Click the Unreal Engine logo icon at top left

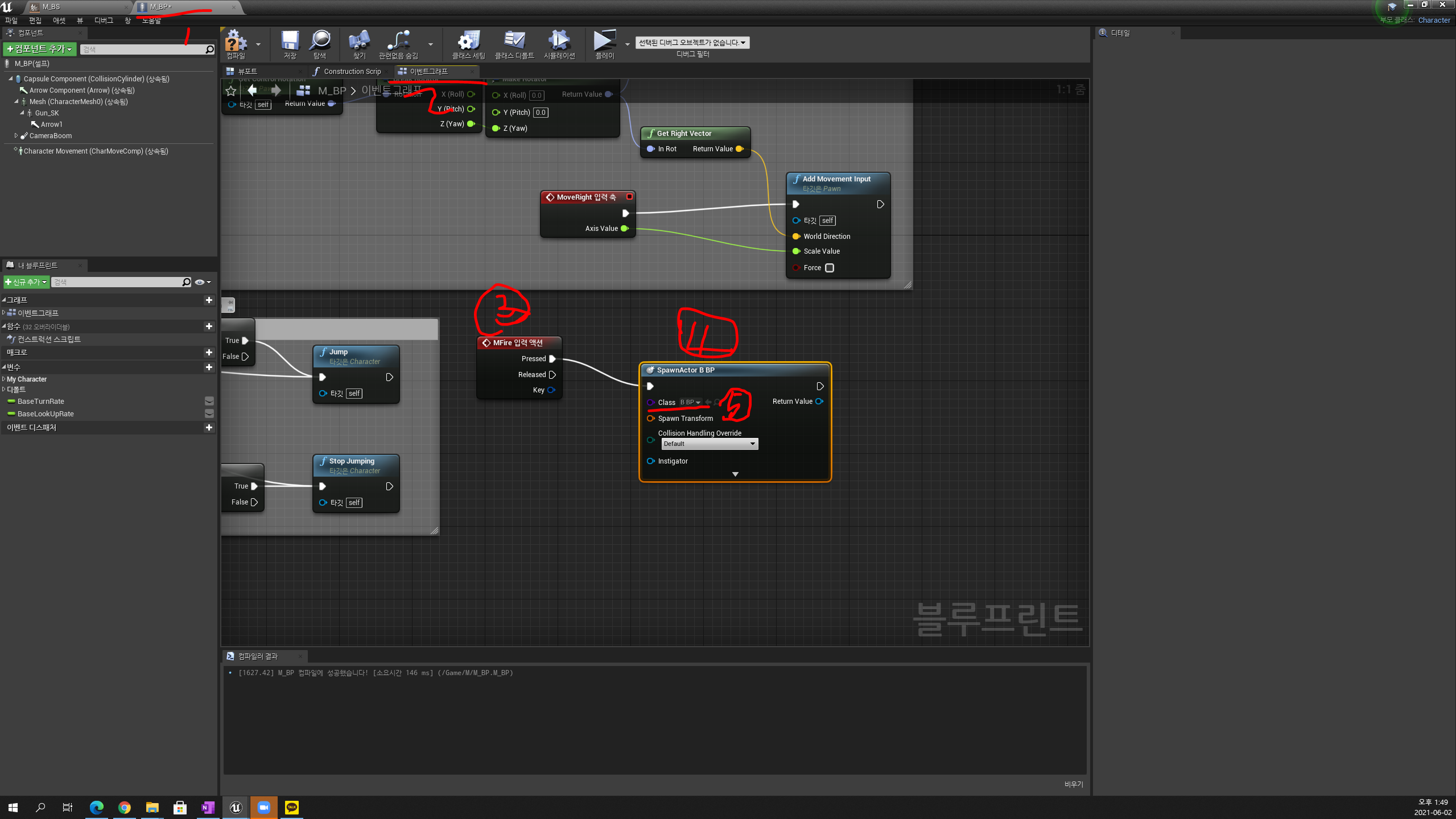7,7
